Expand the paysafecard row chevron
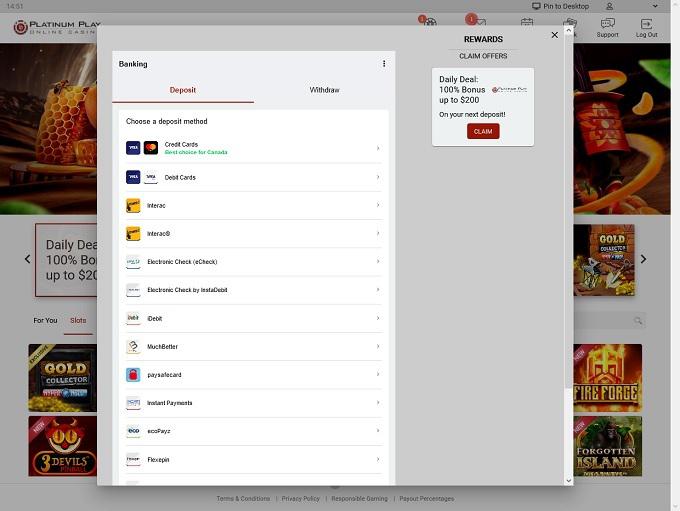The image size is (680, 511). 378,374
